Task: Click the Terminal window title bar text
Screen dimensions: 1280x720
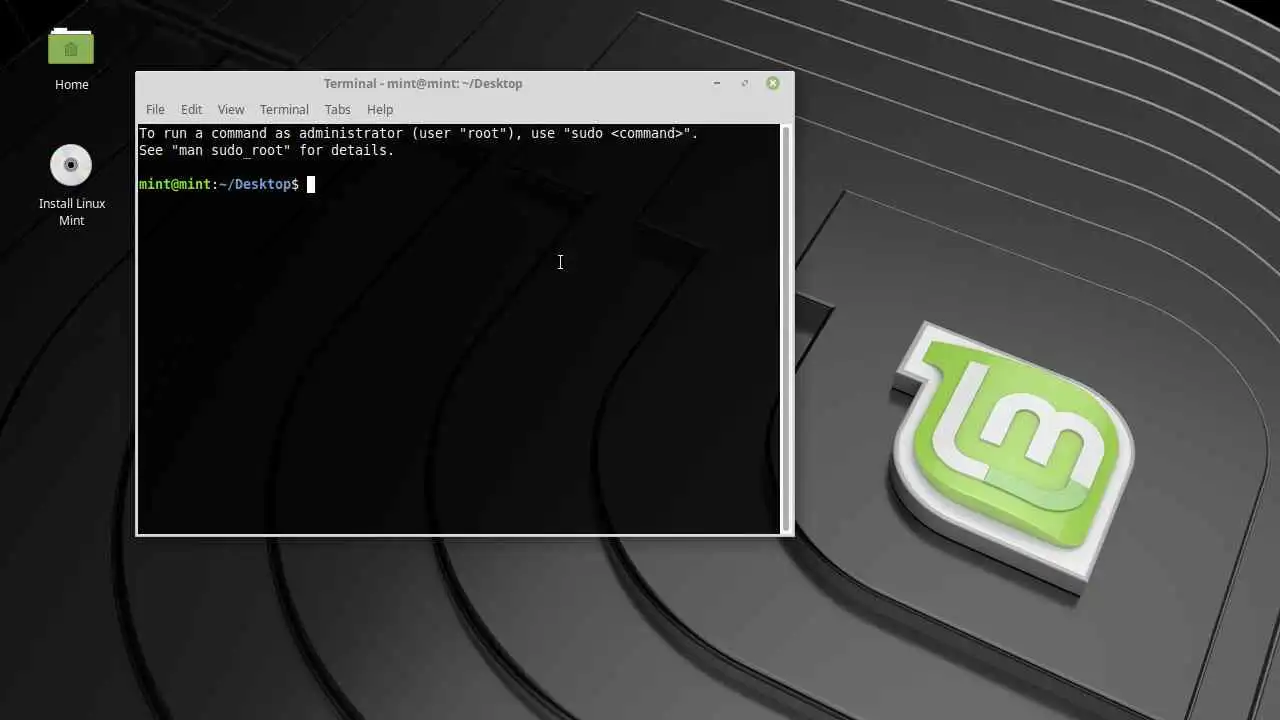Action: pyautogui.click(x=423, y=83)
